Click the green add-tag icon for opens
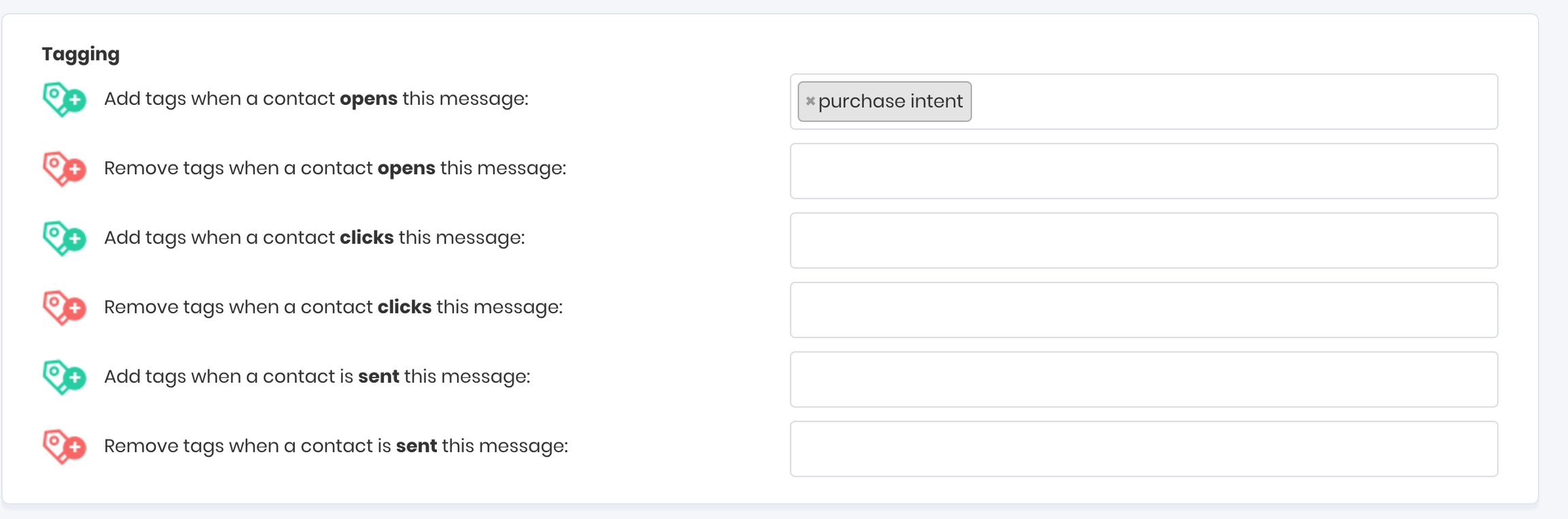This screenshot has width=1568, height=519. 64,99
